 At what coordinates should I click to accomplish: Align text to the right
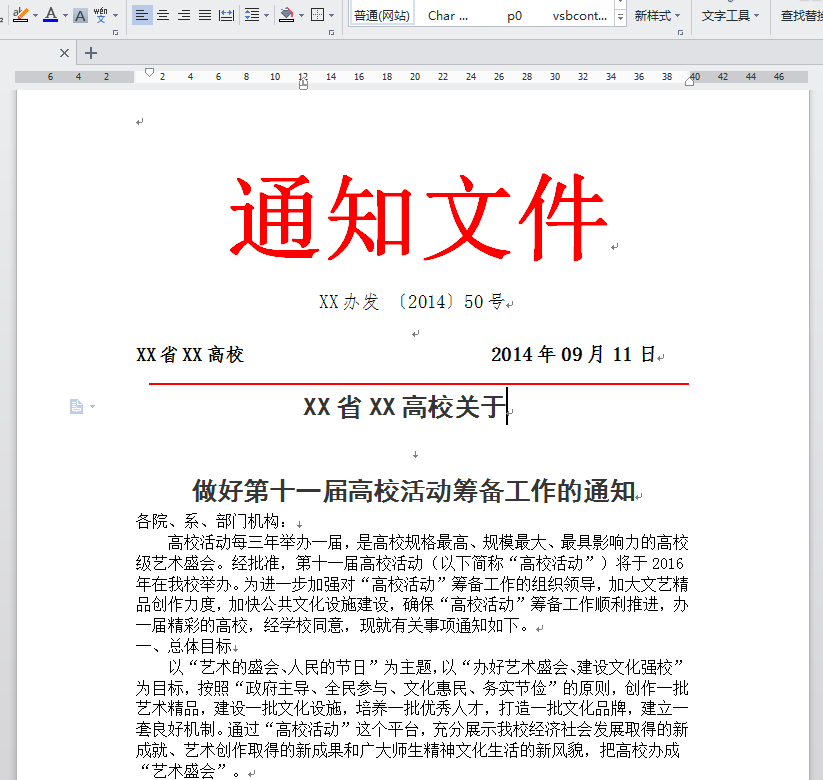pyautogui.click(x=184, y=15)
